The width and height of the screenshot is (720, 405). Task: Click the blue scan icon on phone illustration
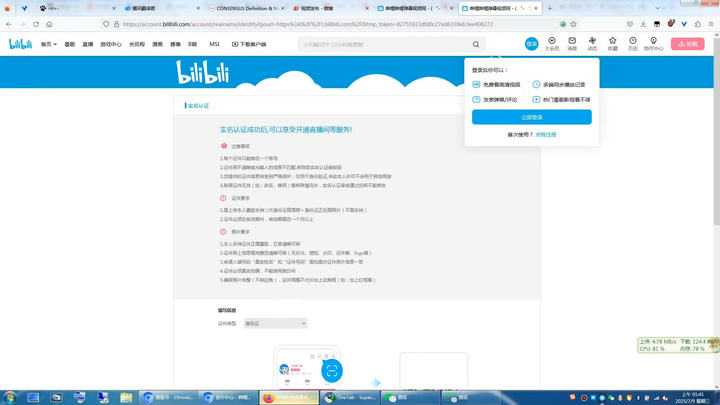(332, 371)
